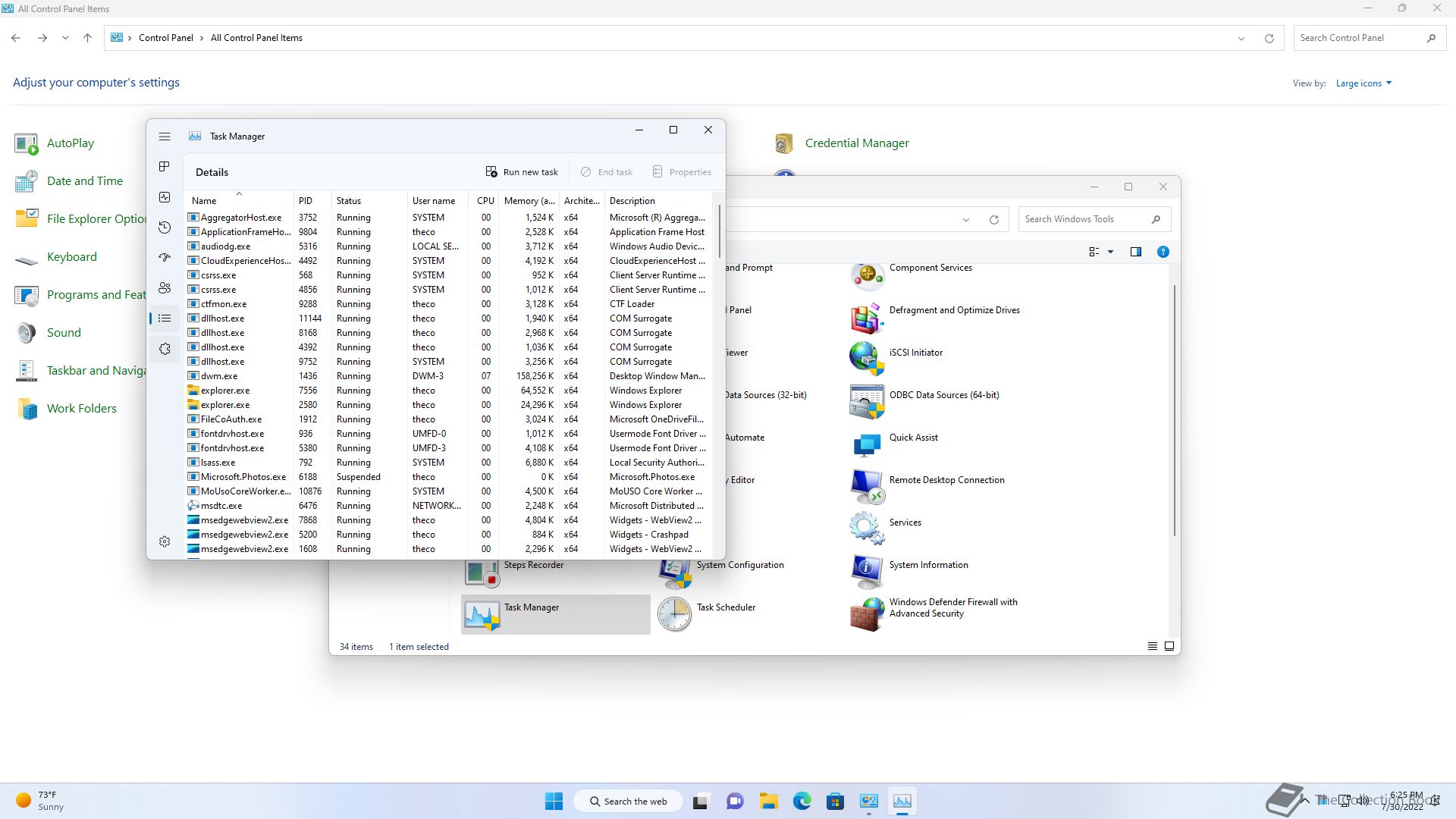
Task: Open Services page in Task Manager sidebar
Action: tap(165, 349)
